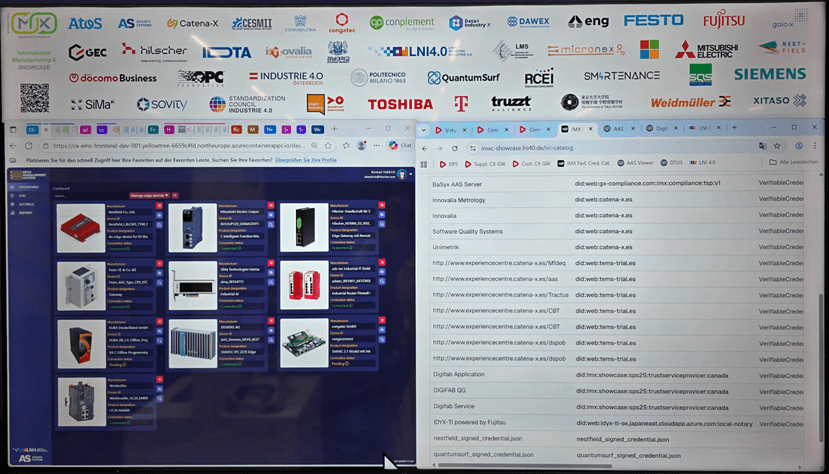Screen dimensions: 829x474
Task: Open new tab in Chrome window
Action: [x=734, y=128]
